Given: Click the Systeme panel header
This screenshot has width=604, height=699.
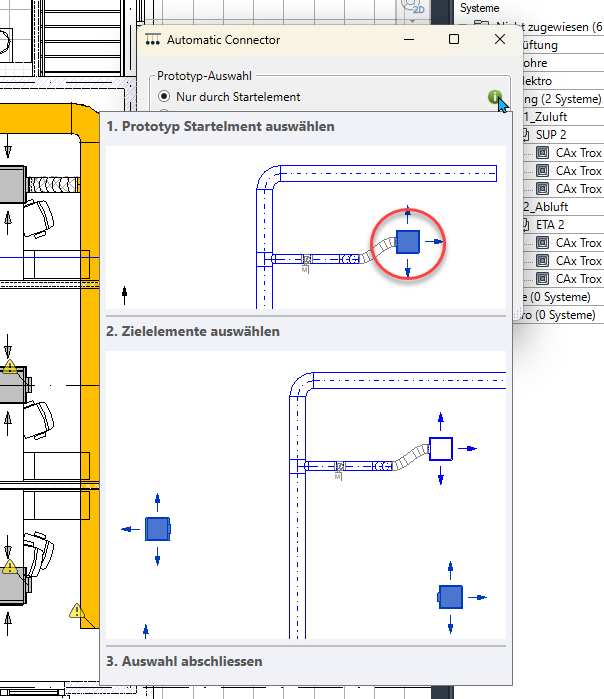Looking at the screenshot, I should (480, 8).
